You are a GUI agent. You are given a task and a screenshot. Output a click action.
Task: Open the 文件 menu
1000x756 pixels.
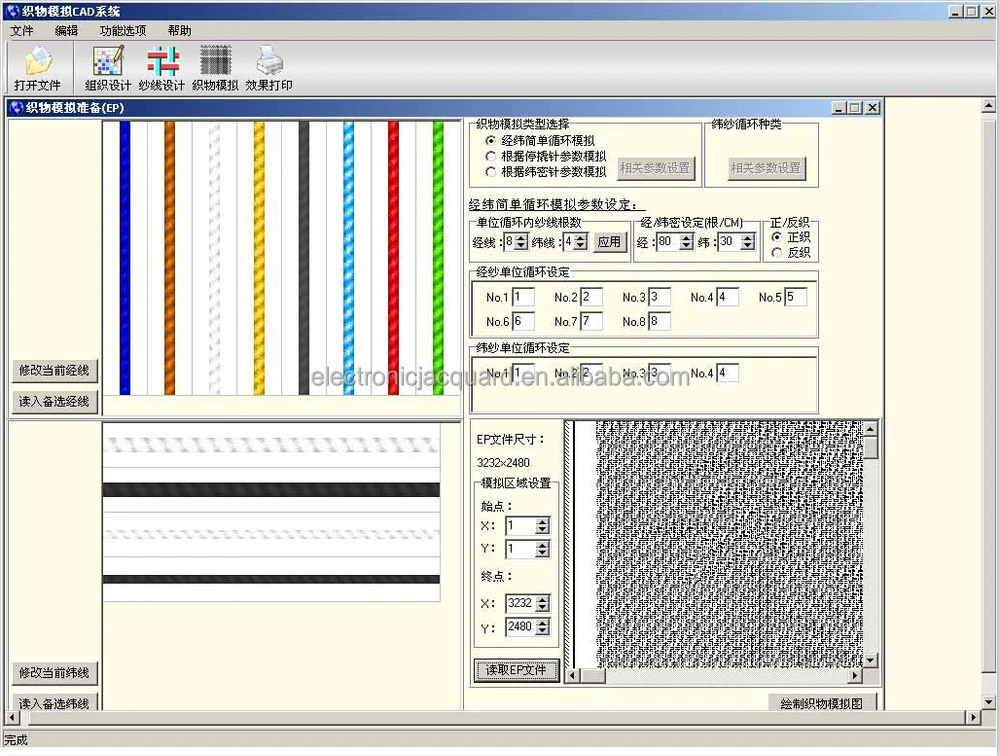click(x=22, y=31)
